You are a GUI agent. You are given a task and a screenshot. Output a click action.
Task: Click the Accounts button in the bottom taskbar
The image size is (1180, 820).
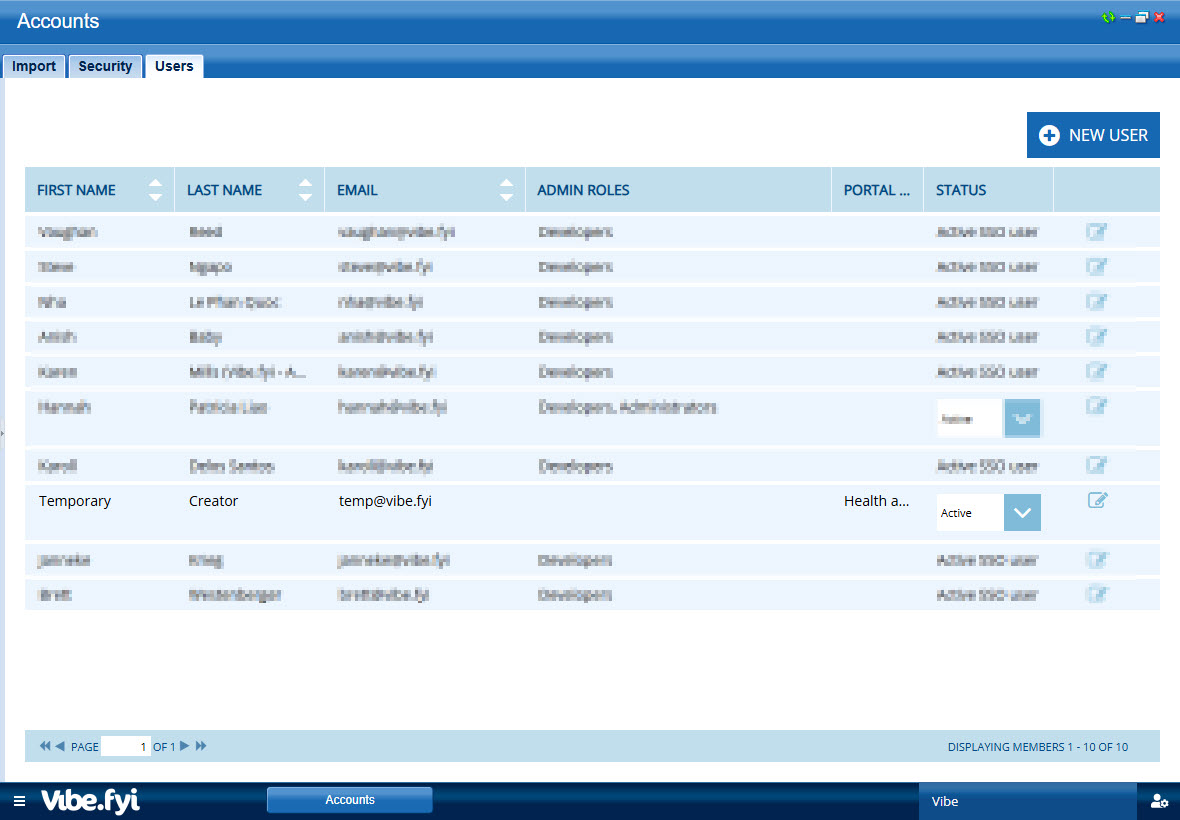[x=349, y=800]
